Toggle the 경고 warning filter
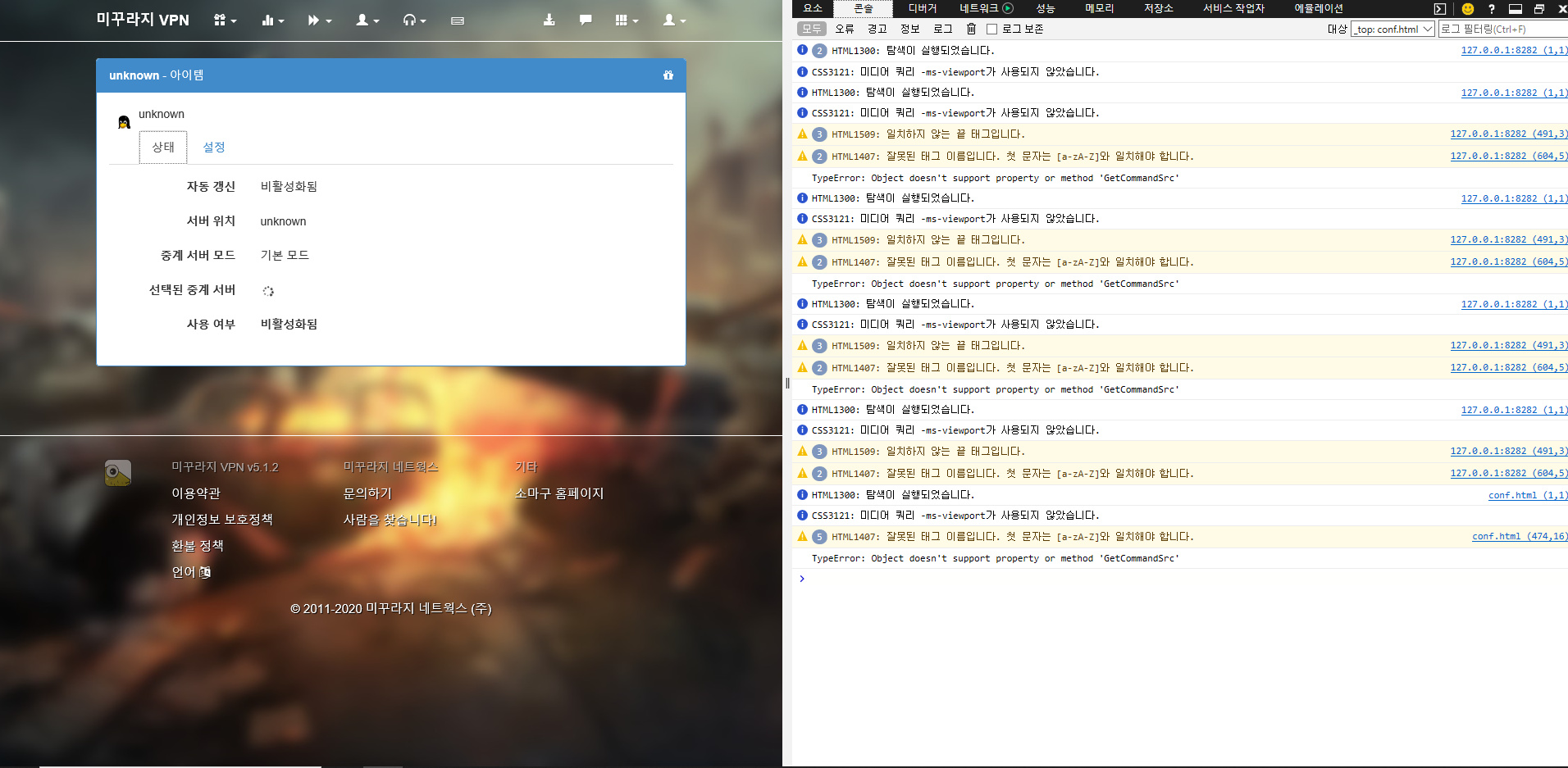 [x=877, y=29]
